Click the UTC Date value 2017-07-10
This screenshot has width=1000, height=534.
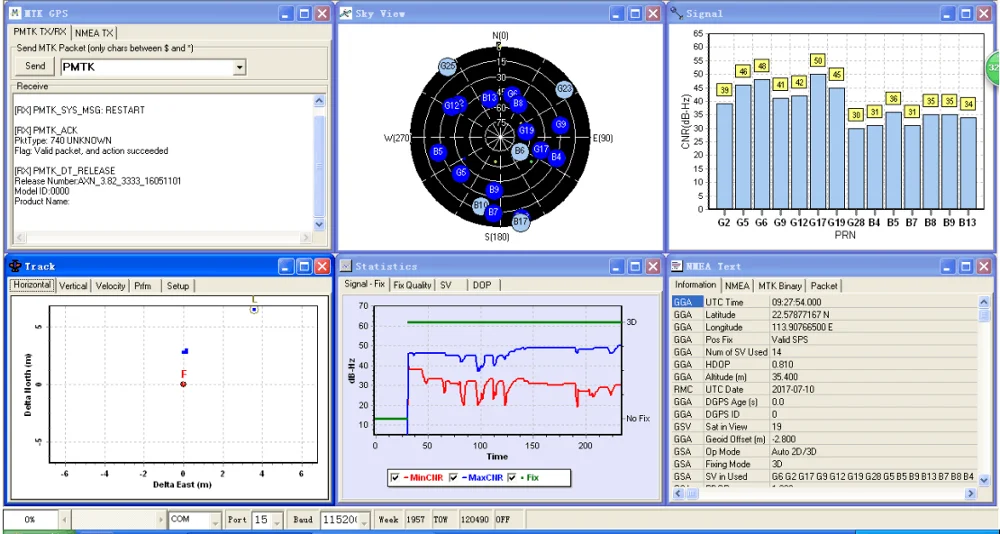tap(793, 389)
